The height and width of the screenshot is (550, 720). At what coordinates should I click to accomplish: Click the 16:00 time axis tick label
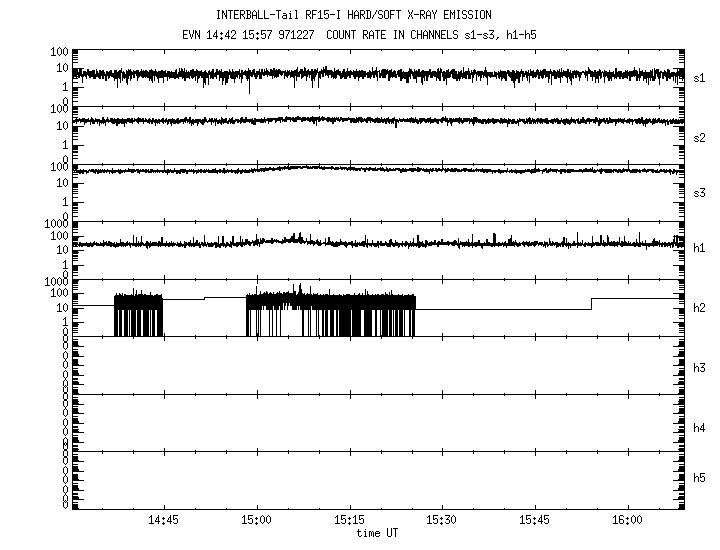[x=627, y=521]
